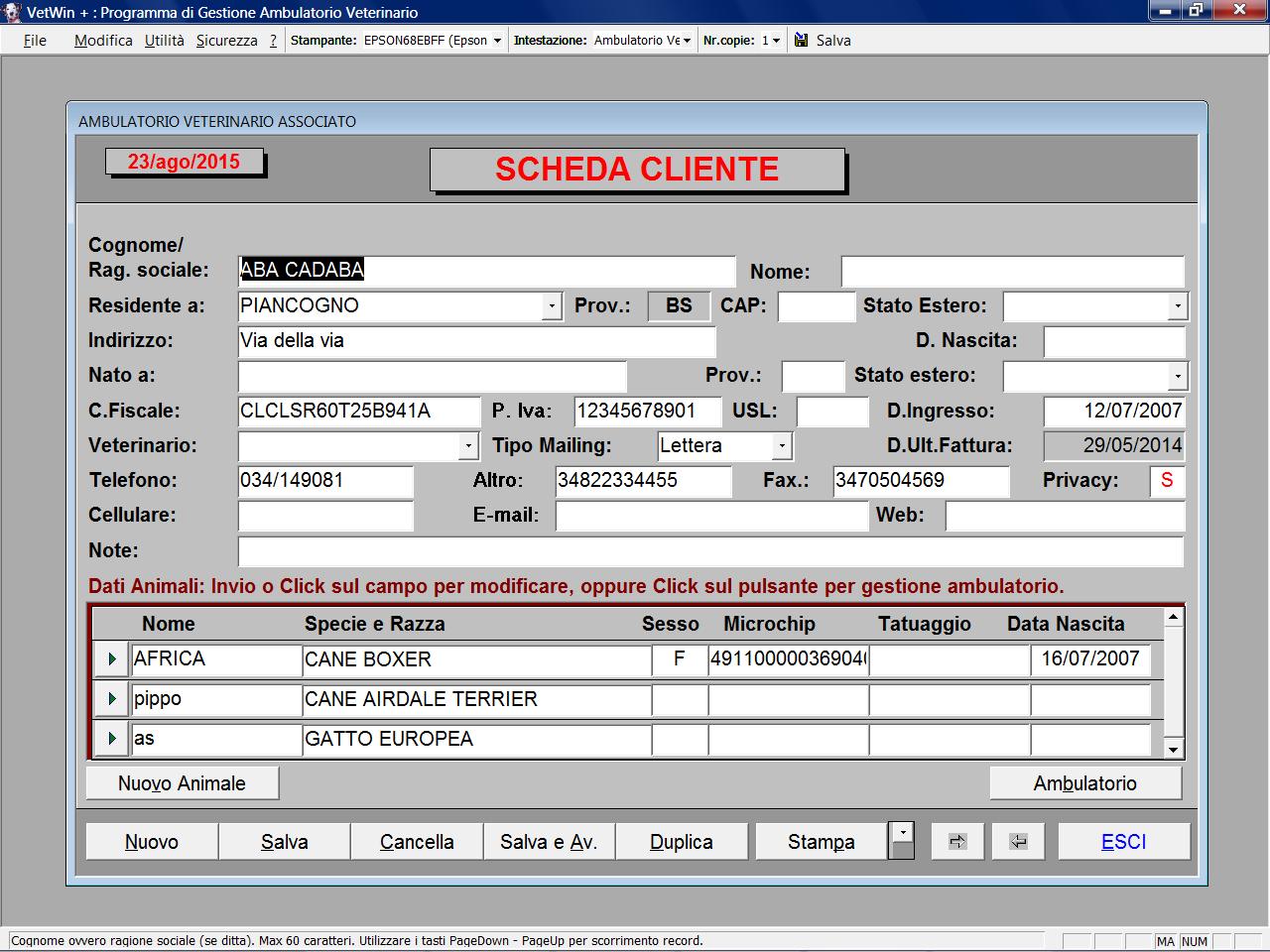1270x952 pixels.
Task: Click the Telefono field 034/149081
Action: pyautogui.click(x=325, y=481)
